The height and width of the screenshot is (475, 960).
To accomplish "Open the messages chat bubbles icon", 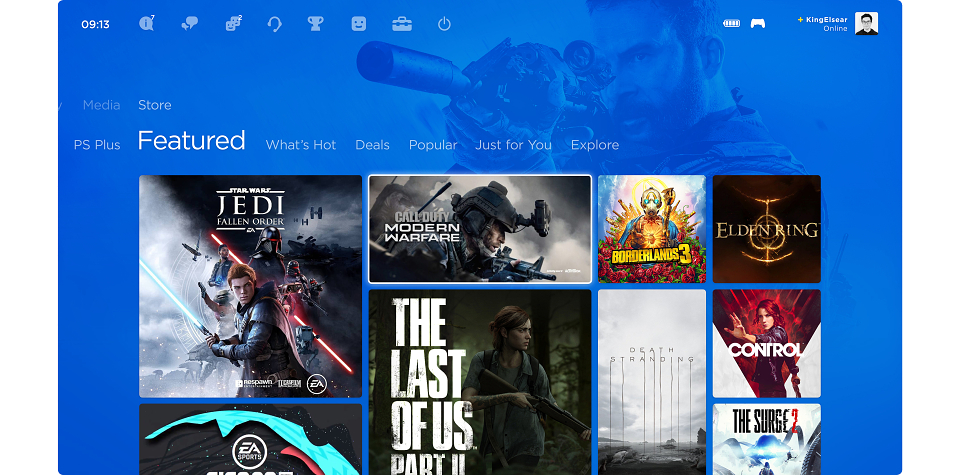I will [190, 24].
